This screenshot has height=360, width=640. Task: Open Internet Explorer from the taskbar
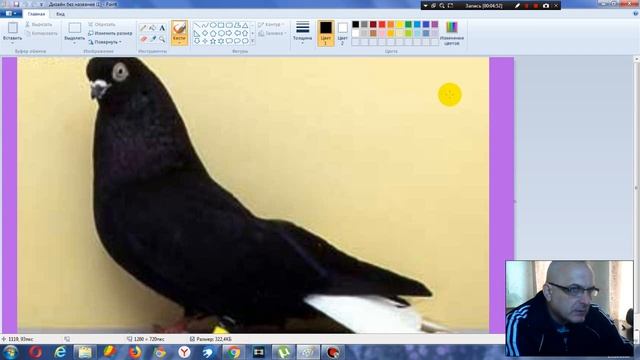point(60,352)
